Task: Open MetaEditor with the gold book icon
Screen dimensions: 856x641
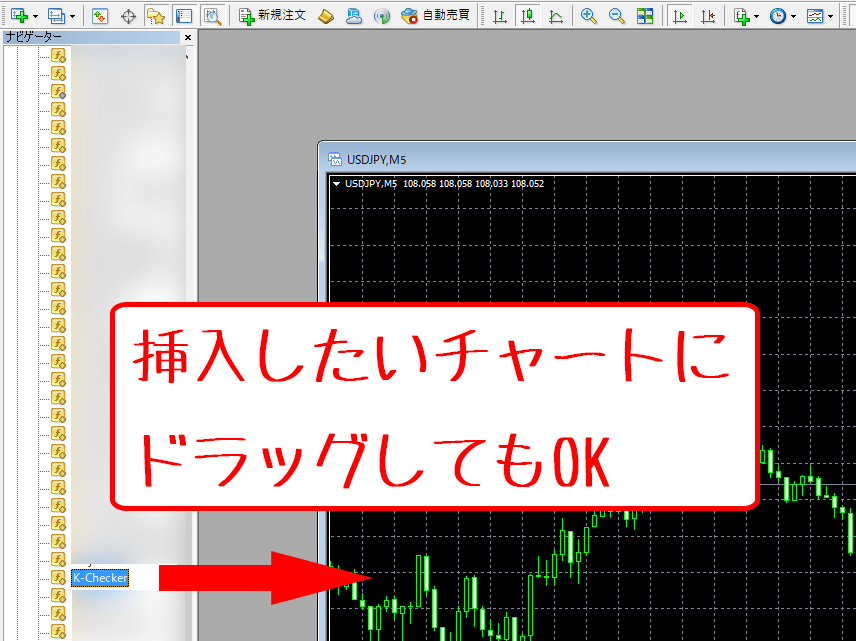Action: [x=326, y=16]
